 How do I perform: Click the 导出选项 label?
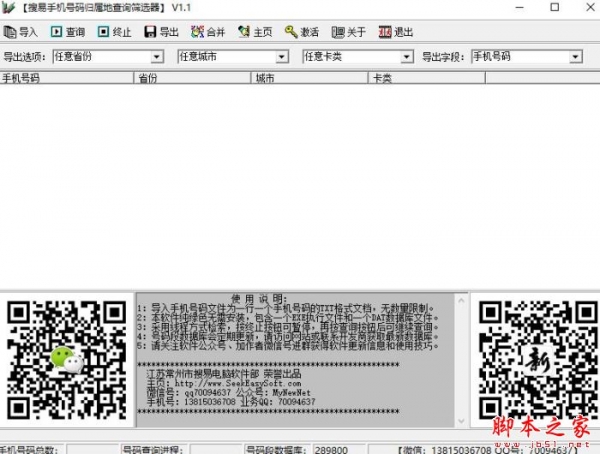[24, 57]
